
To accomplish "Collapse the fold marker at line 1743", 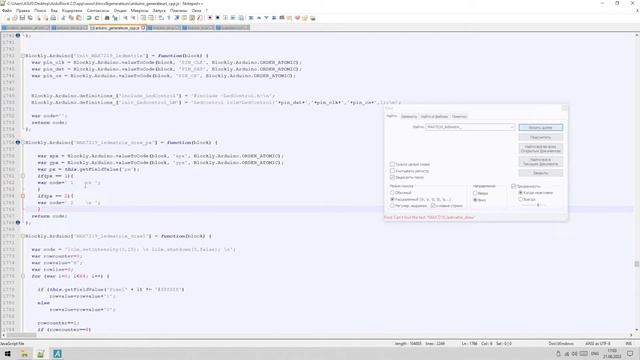I will click(23, 56).
